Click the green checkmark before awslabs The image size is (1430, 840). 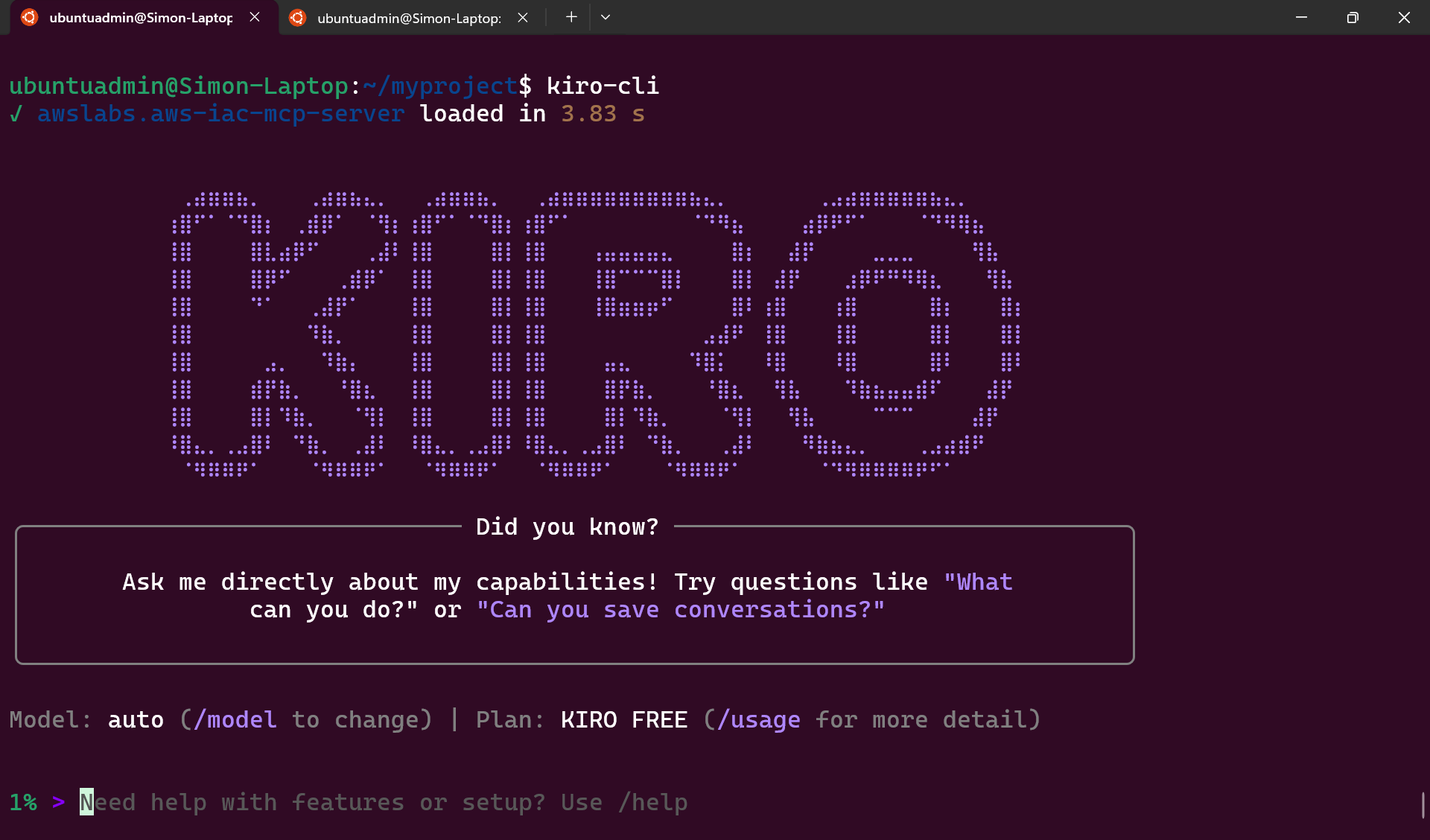coord(16,114)
